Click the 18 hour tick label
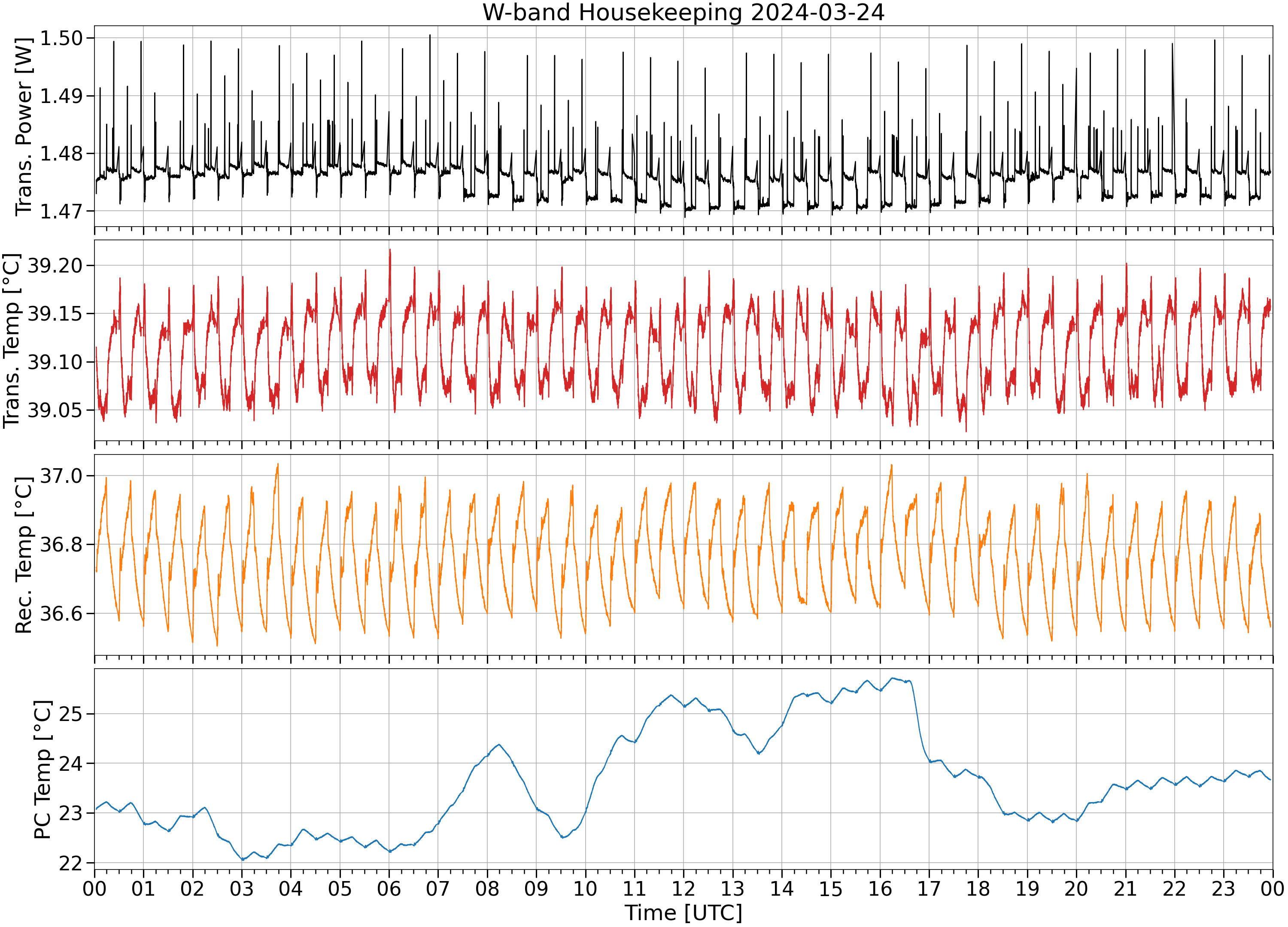Image resolution: width=1288 pixels, height=927 pixels. [978, 888]
